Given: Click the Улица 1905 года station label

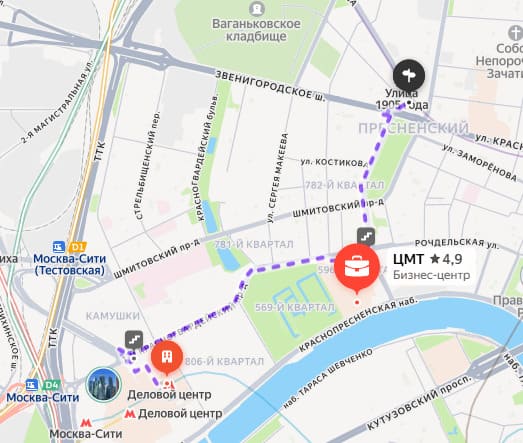Looking at the screenshot, I should [402, 99].
